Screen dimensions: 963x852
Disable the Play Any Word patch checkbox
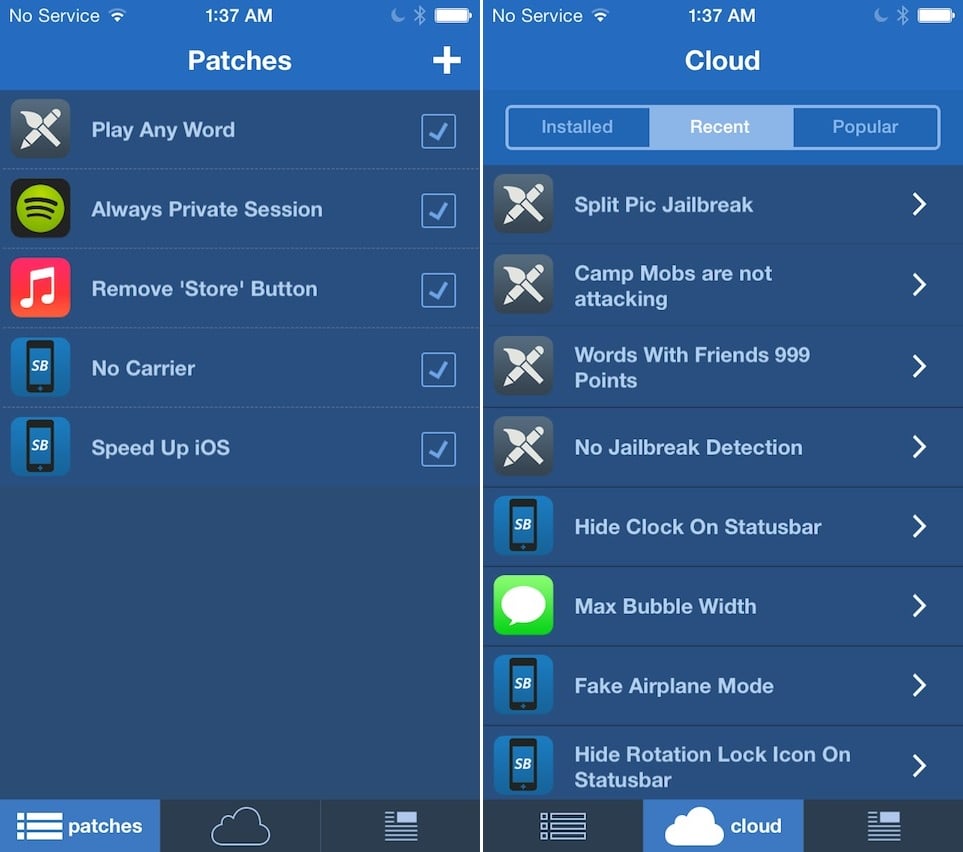439,131
